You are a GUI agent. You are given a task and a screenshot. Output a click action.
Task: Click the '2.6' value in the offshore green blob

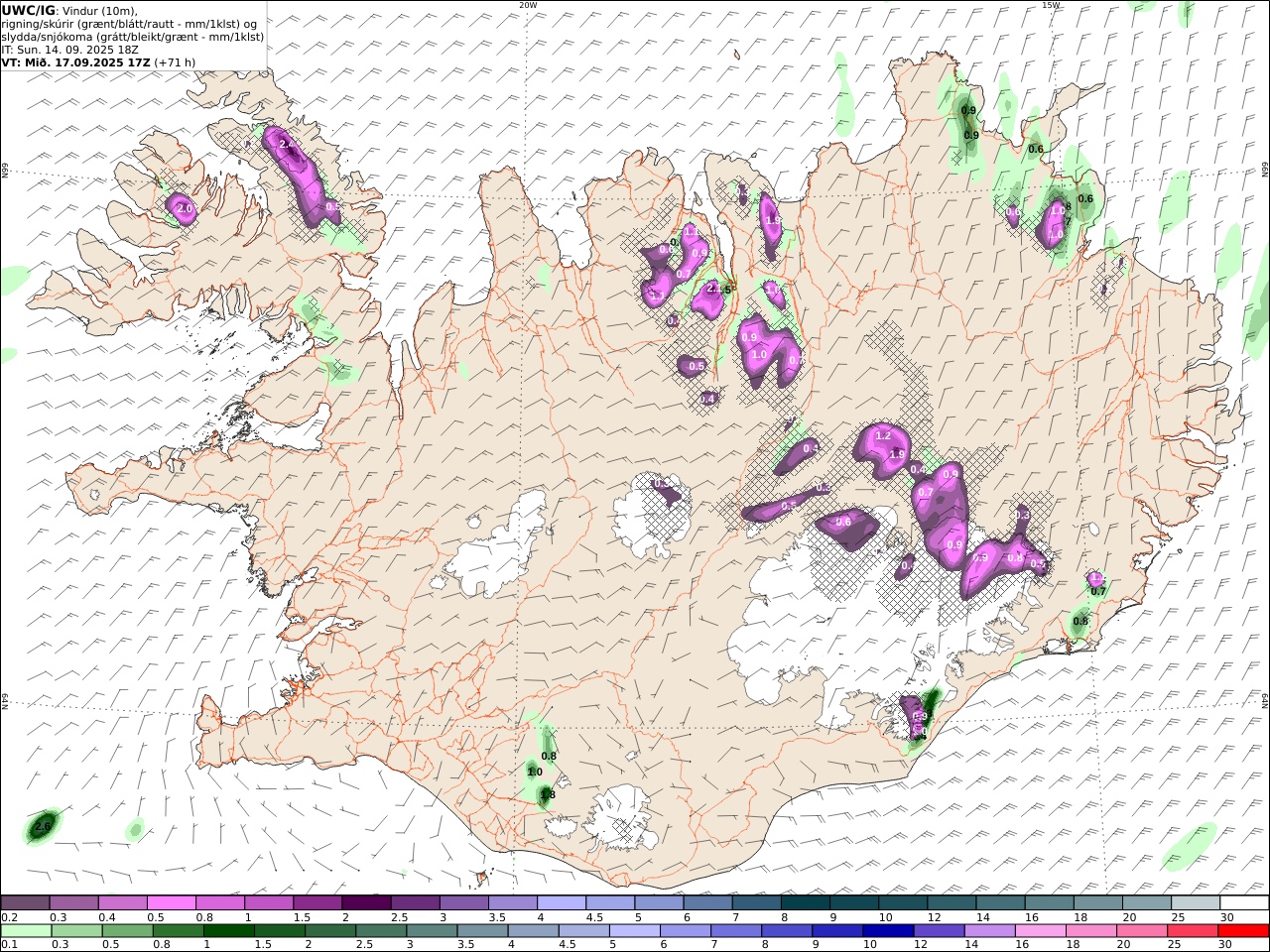[x=42, y=826]
